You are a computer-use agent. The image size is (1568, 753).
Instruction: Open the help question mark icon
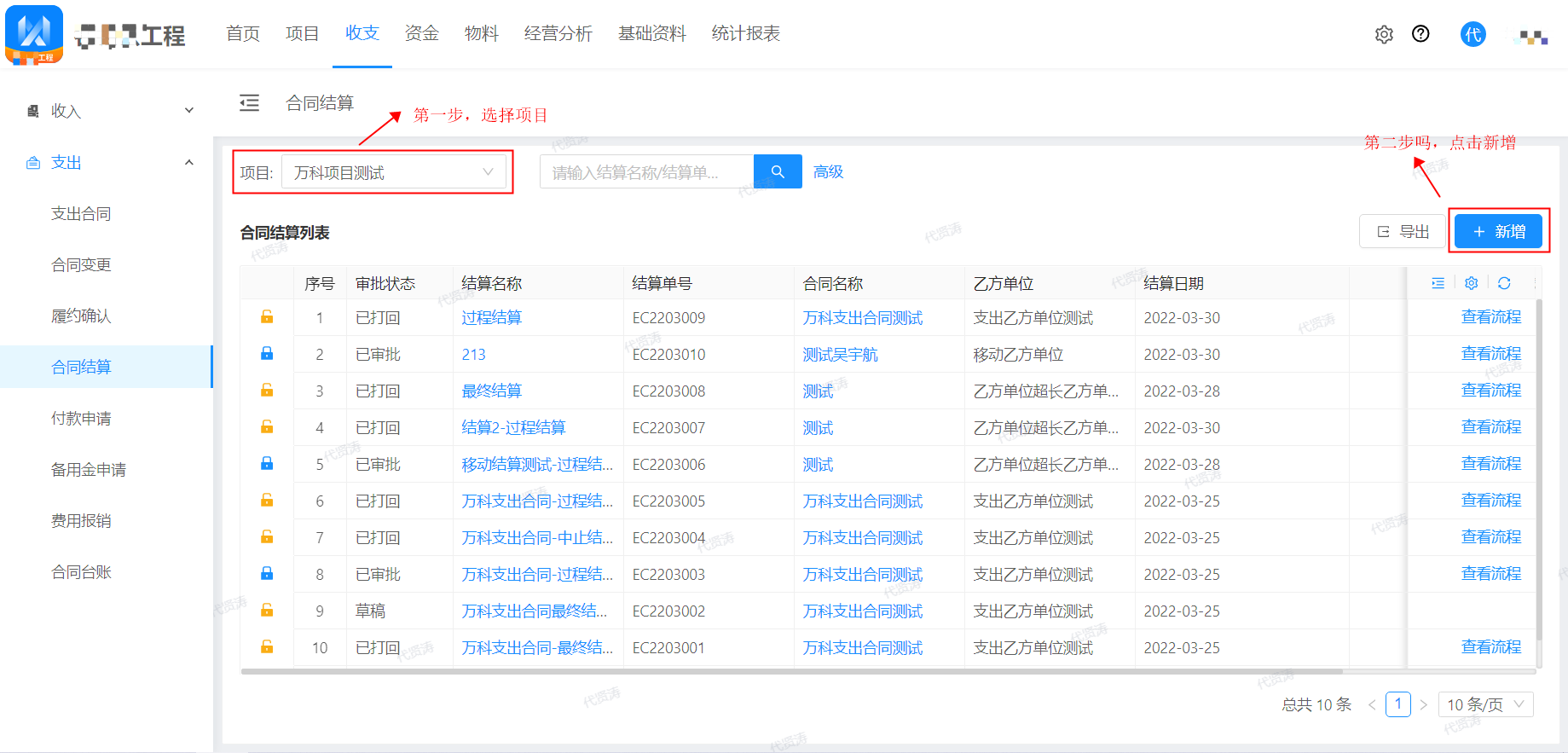(x=1420, y=34)
